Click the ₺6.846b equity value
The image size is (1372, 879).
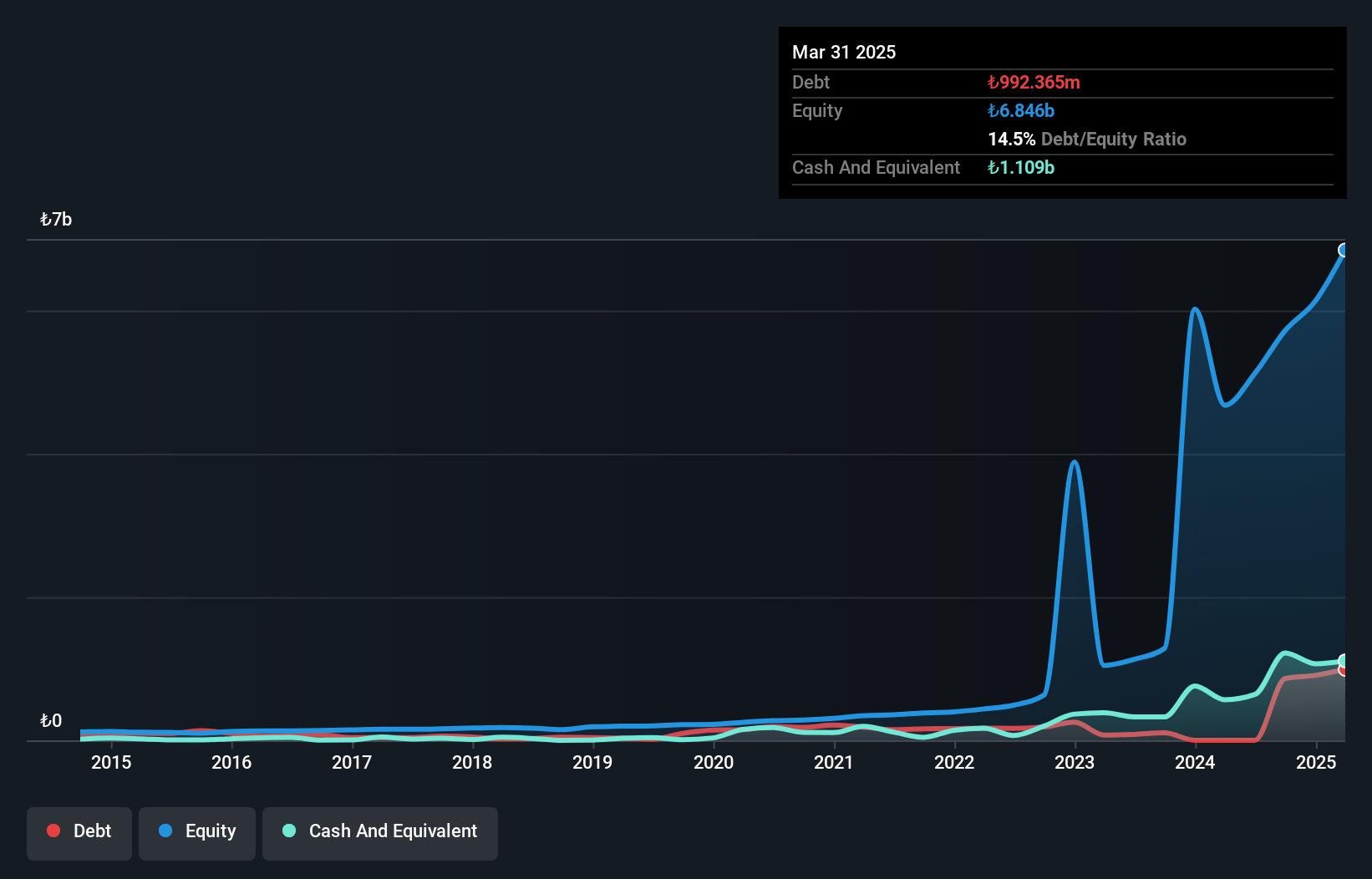1021,110
